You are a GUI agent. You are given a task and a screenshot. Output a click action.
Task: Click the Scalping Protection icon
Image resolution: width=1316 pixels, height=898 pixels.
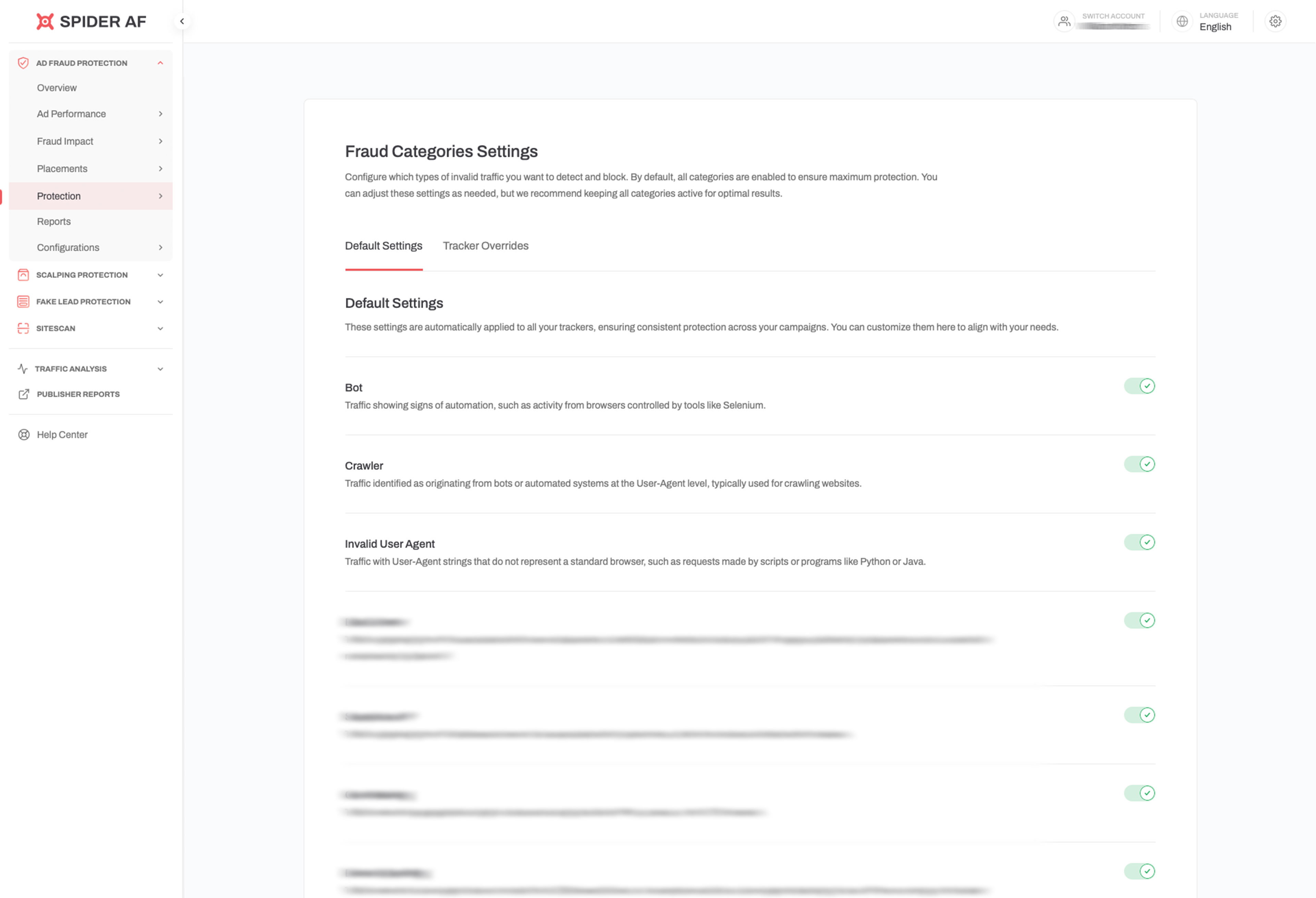[23, 275]
